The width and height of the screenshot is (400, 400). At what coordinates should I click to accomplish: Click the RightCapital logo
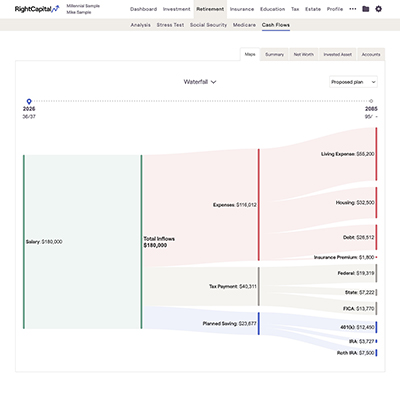37,9
